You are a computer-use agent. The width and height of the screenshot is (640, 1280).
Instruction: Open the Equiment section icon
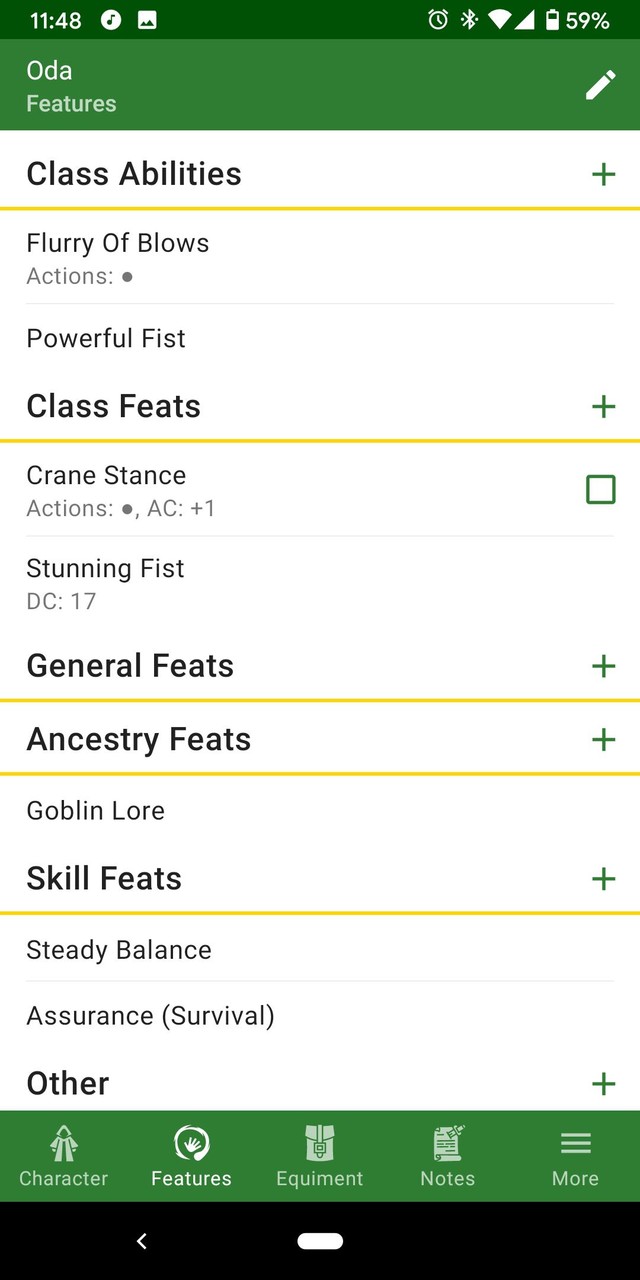319,1143
